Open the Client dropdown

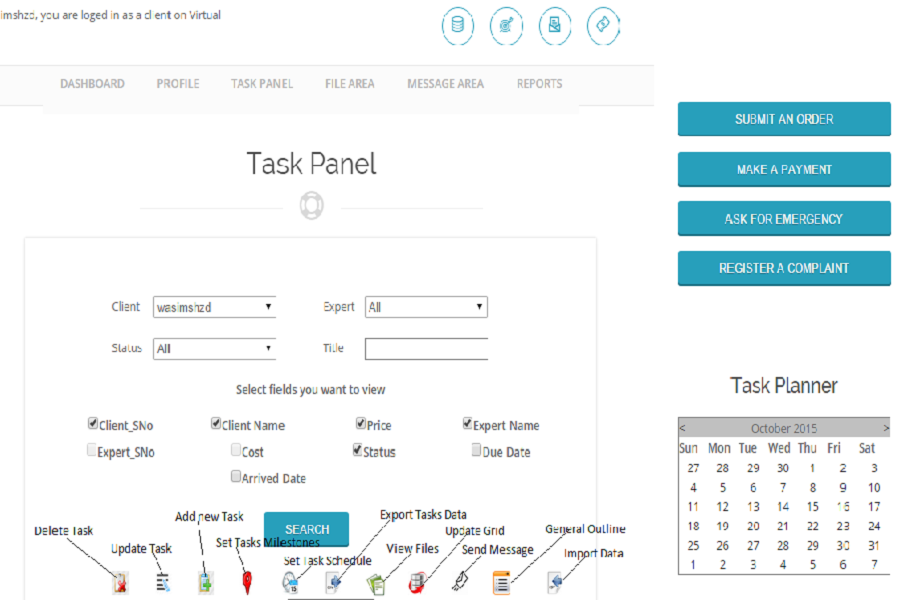[x=214, y=307]
